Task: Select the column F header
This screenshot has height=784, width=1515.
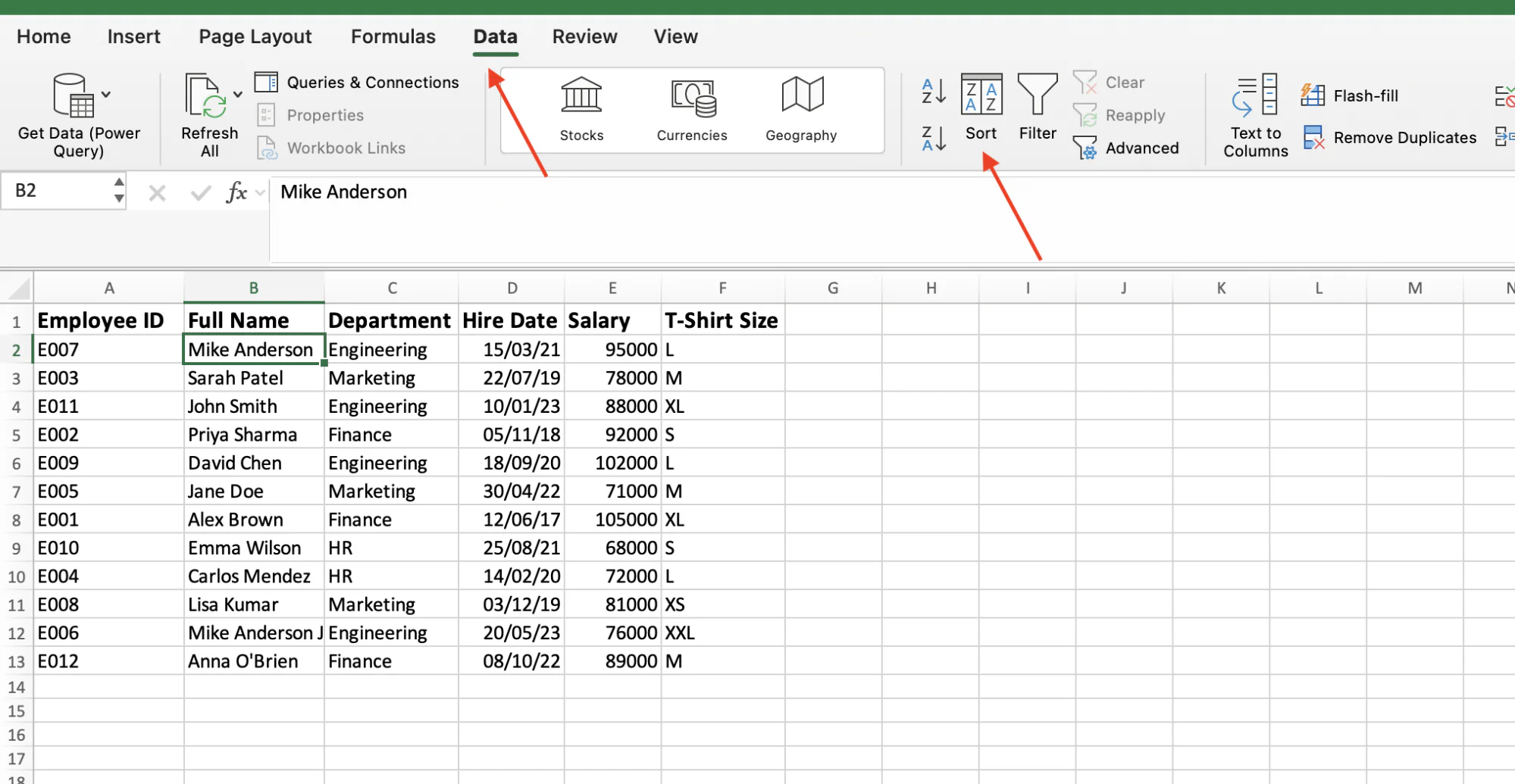Action: 723,288
